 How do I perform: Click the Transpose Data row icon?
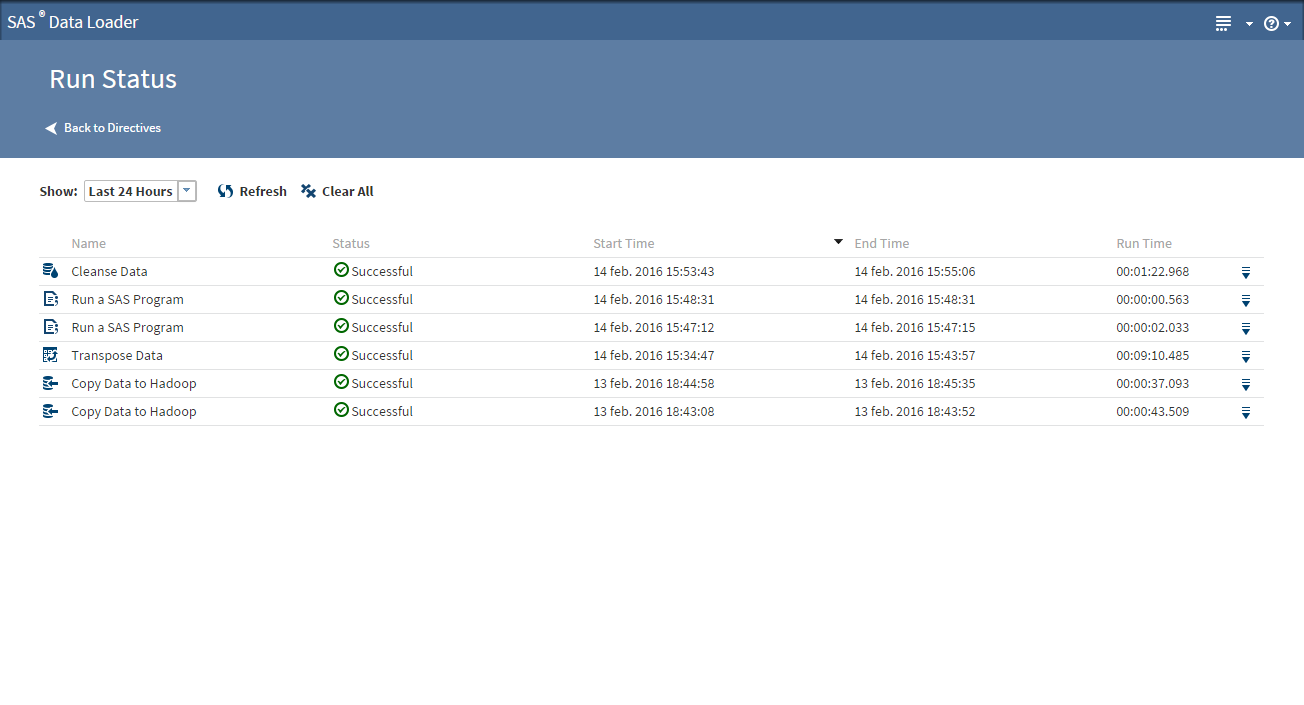point(50,355)
